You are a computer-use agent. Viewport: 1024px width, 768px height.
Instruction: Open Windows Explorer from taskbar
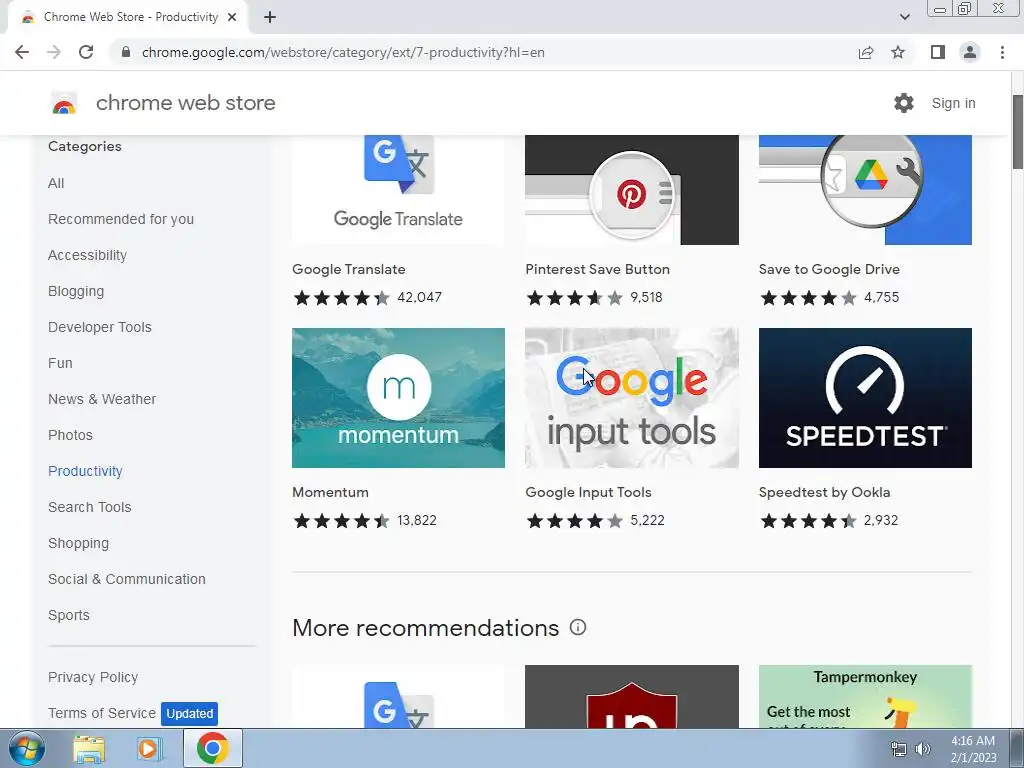(89, 748)
